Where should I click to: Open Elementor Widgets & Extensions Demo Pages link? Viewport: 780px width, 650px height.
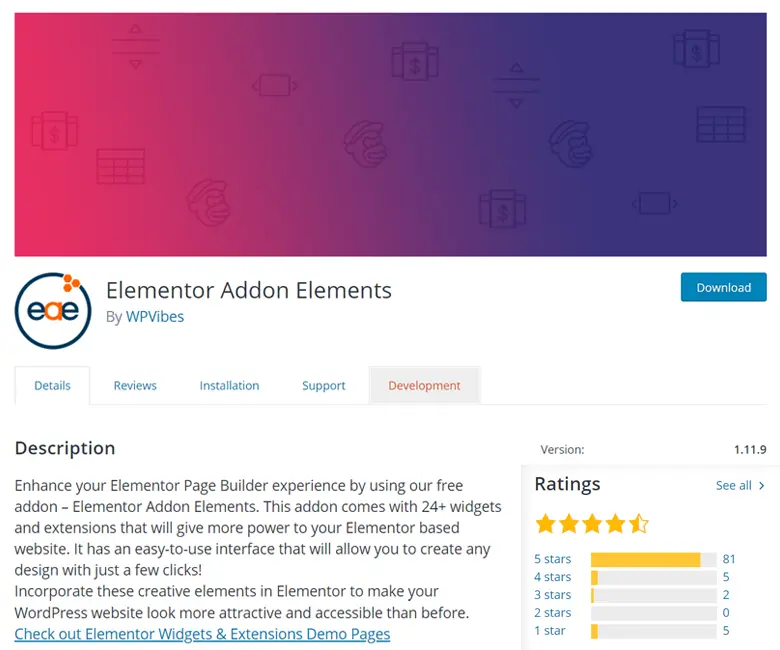pyautogui.click(x=202, y=634)
